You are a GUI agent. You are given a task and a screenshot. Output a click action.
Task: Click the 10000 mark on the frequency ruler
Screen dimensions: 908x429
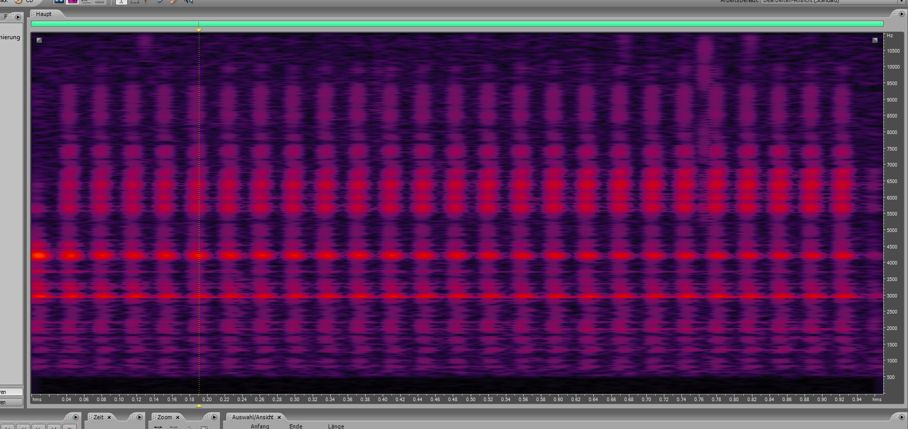892,67
